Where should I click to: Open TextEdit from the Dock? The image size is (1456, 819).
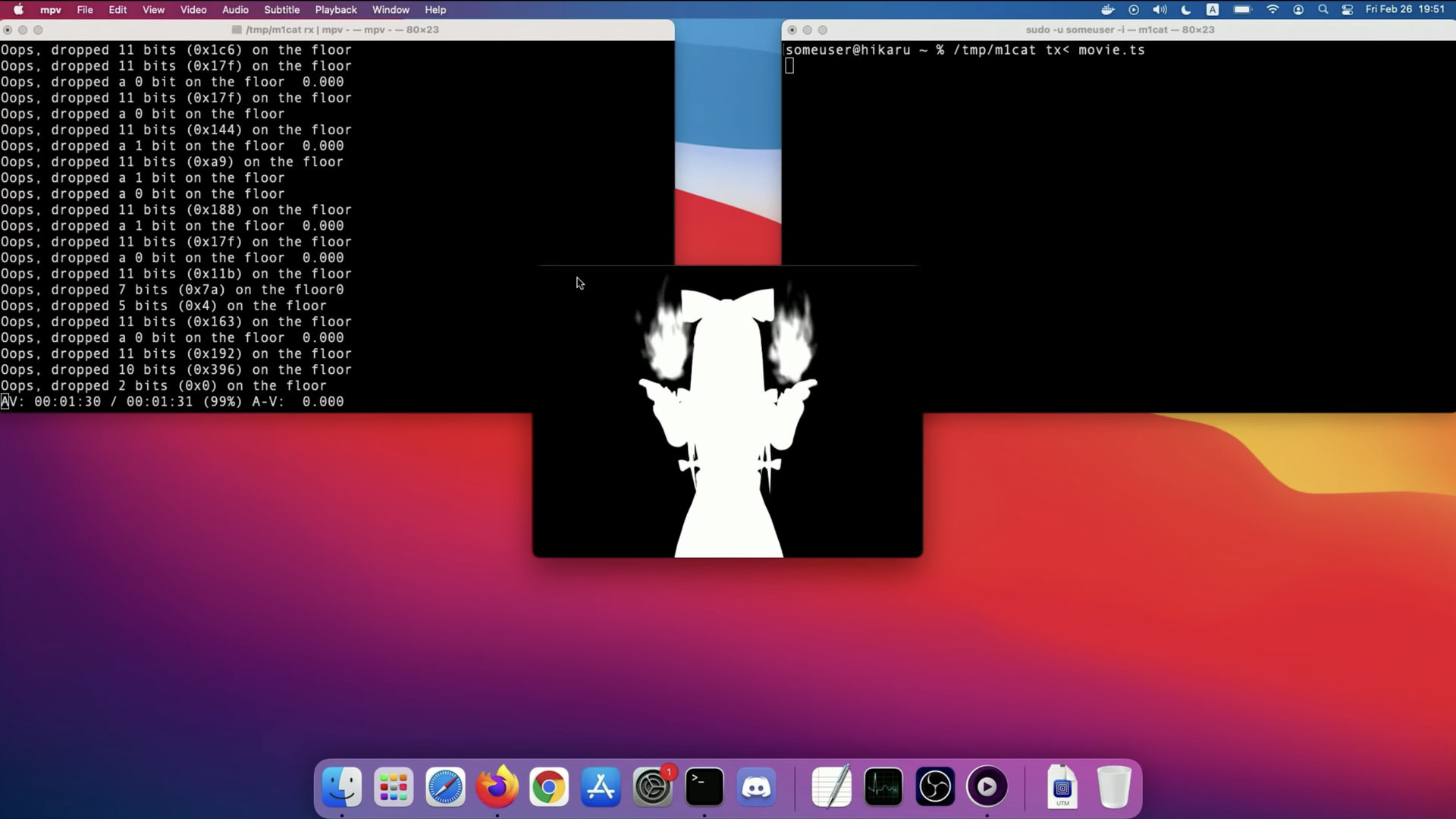pyautogui.click(x=832, y=787)
